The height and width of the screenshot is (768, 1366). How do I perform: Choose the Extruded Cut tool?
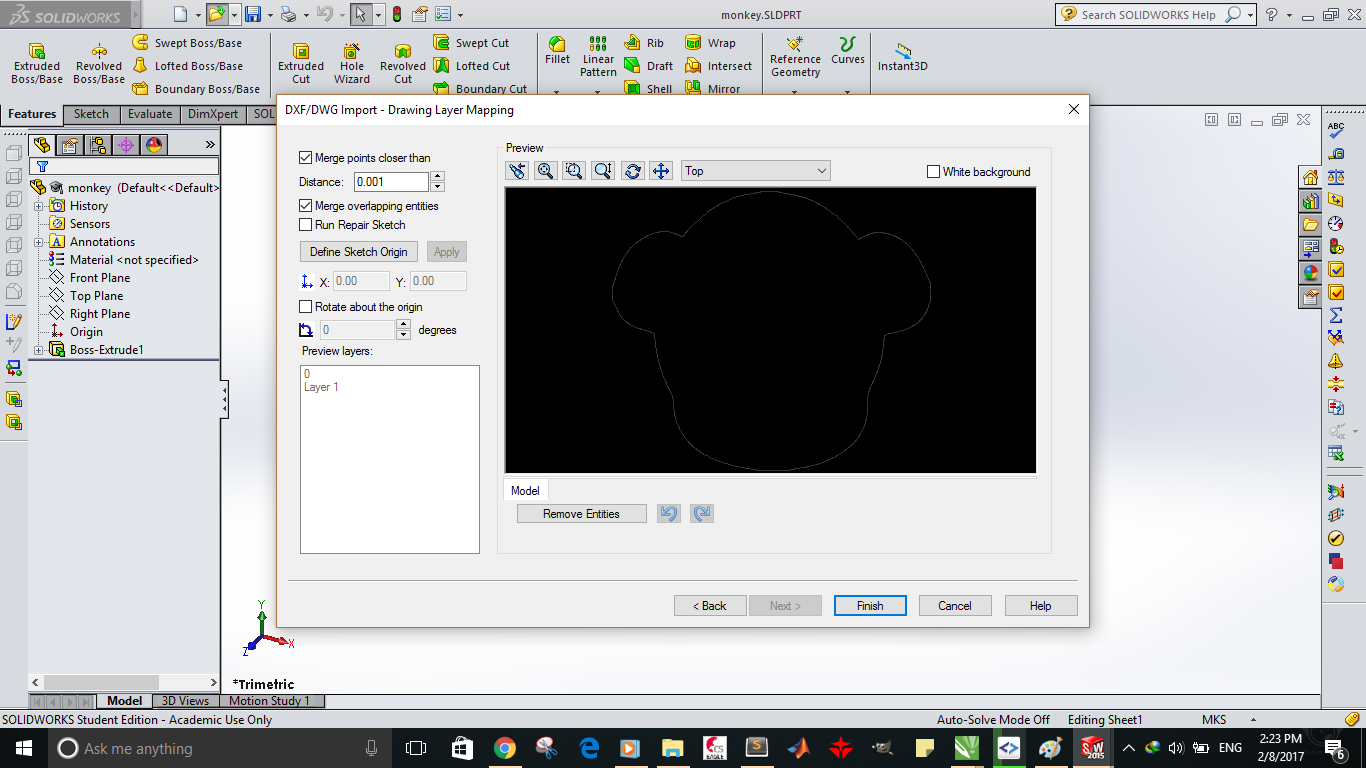point(301,64)
